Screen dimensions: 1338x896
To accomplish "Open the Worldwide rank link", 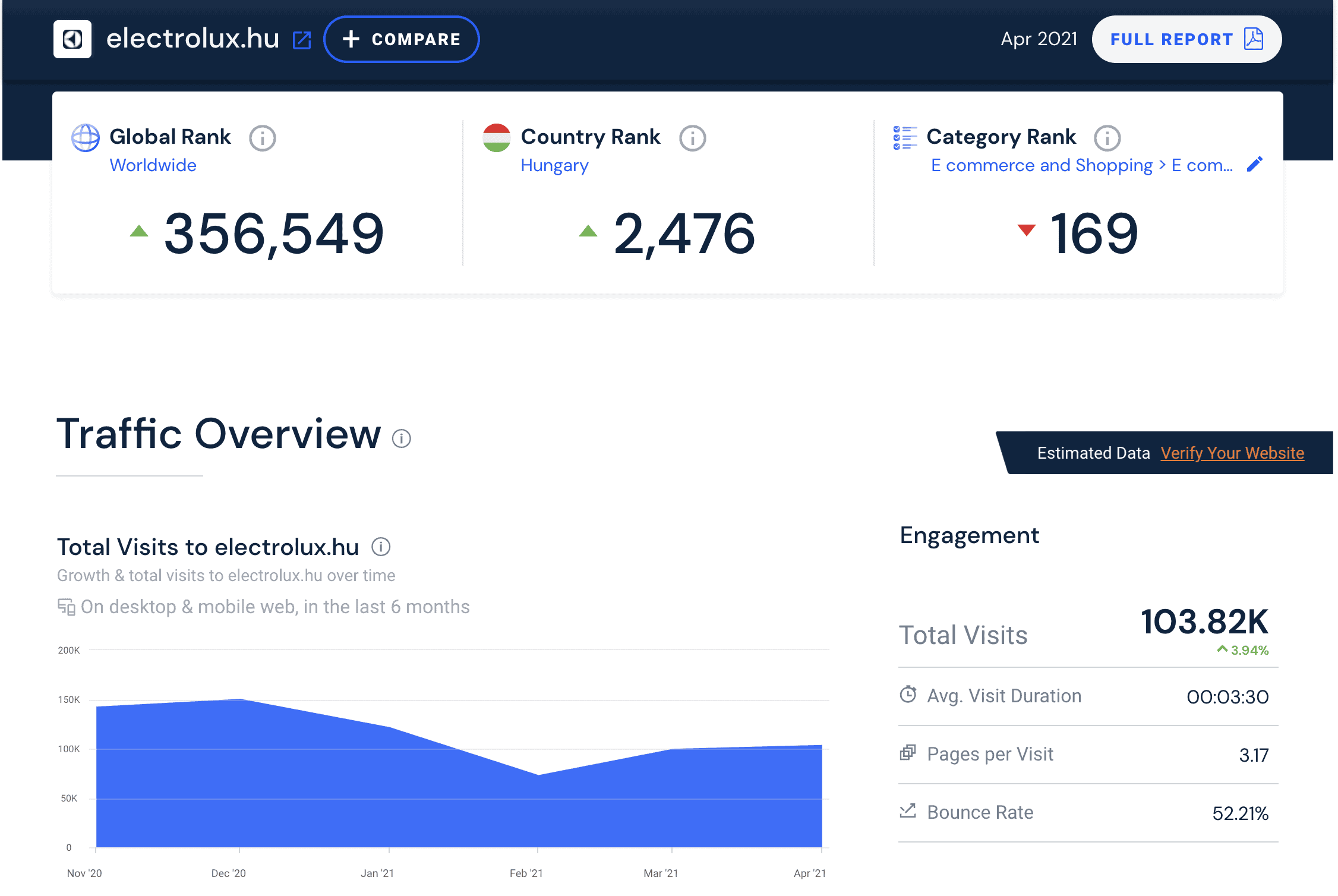I will tap(153, 165).
